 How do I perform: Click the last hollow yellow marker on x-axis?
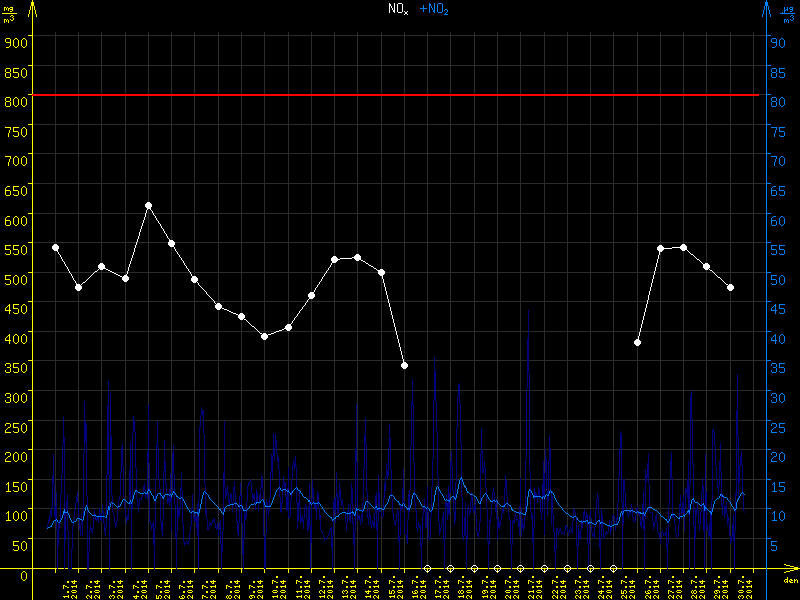pos(613,569)
